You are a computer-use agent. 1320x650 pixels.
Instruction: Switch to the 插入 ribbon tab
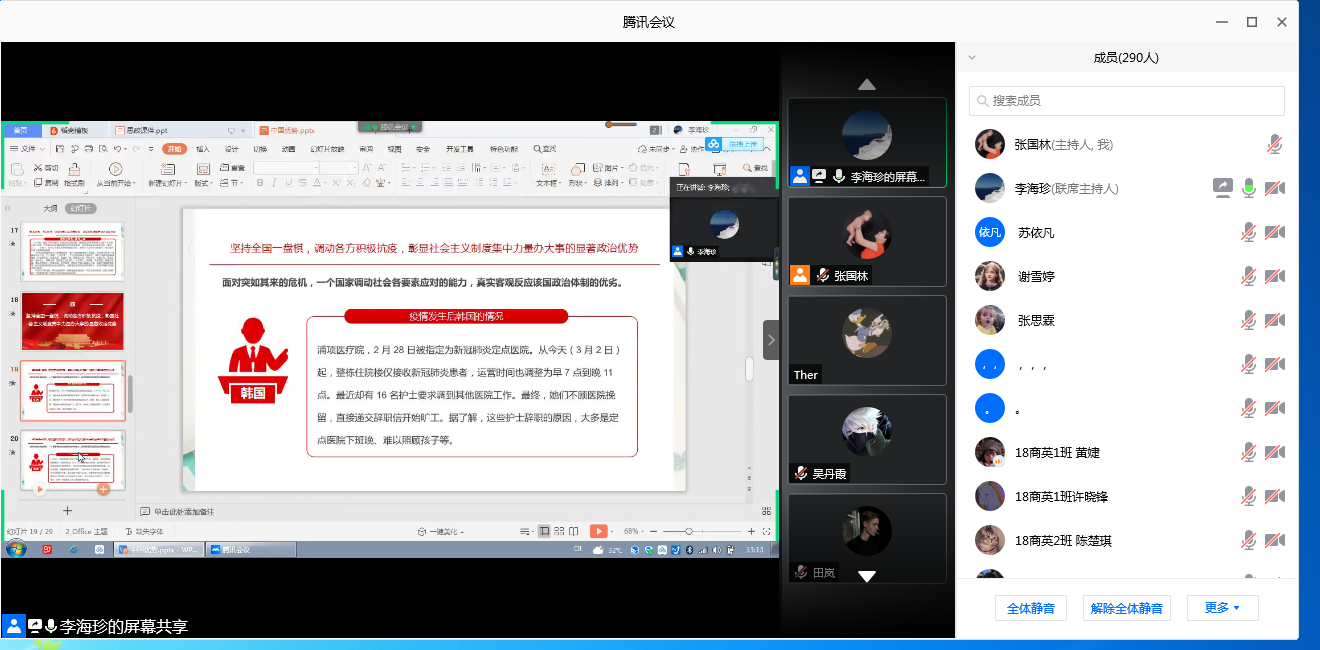[202, 147]
